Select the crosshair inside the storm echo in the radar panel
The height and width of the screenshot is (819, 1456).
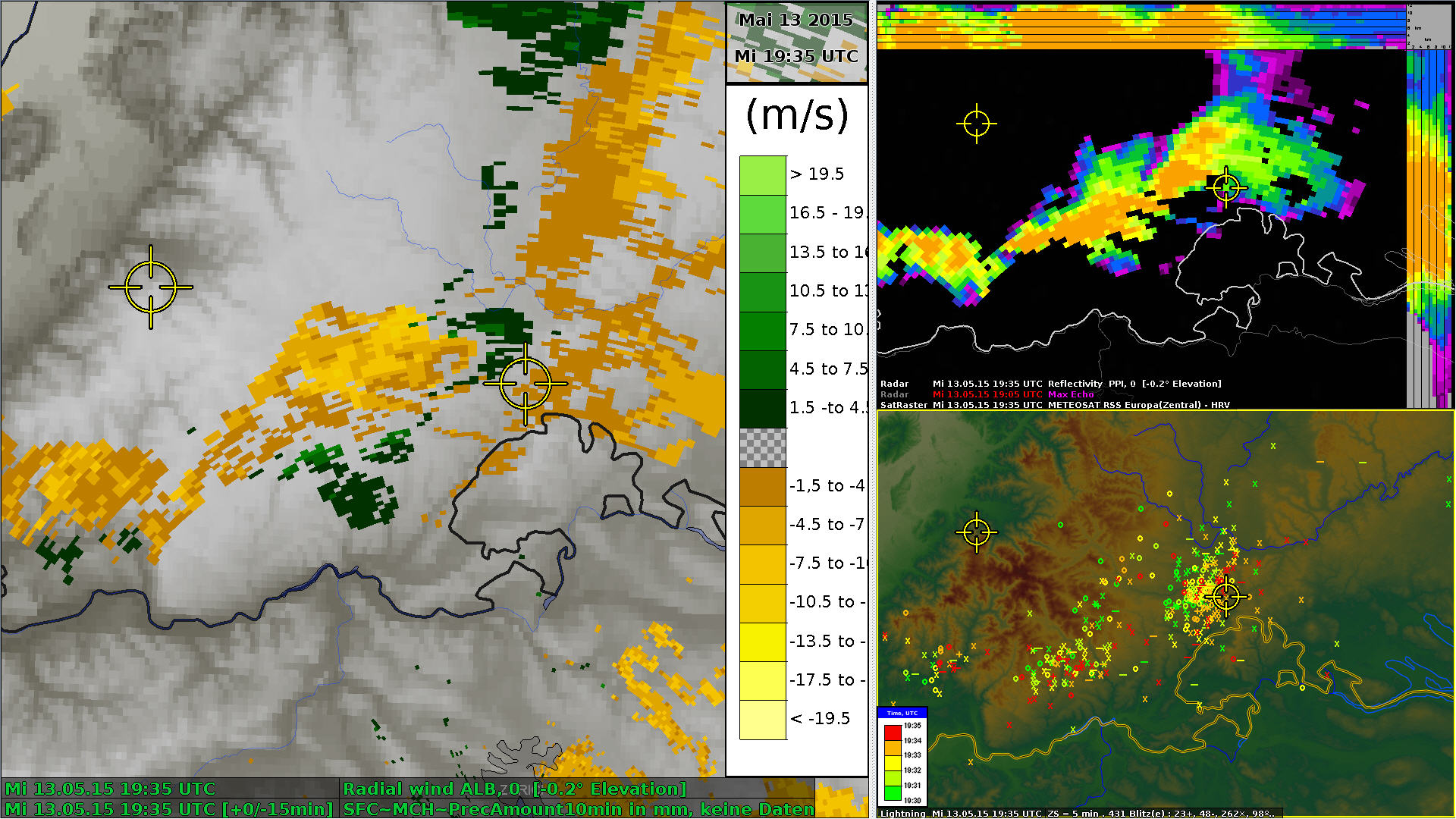[1225, 187]
